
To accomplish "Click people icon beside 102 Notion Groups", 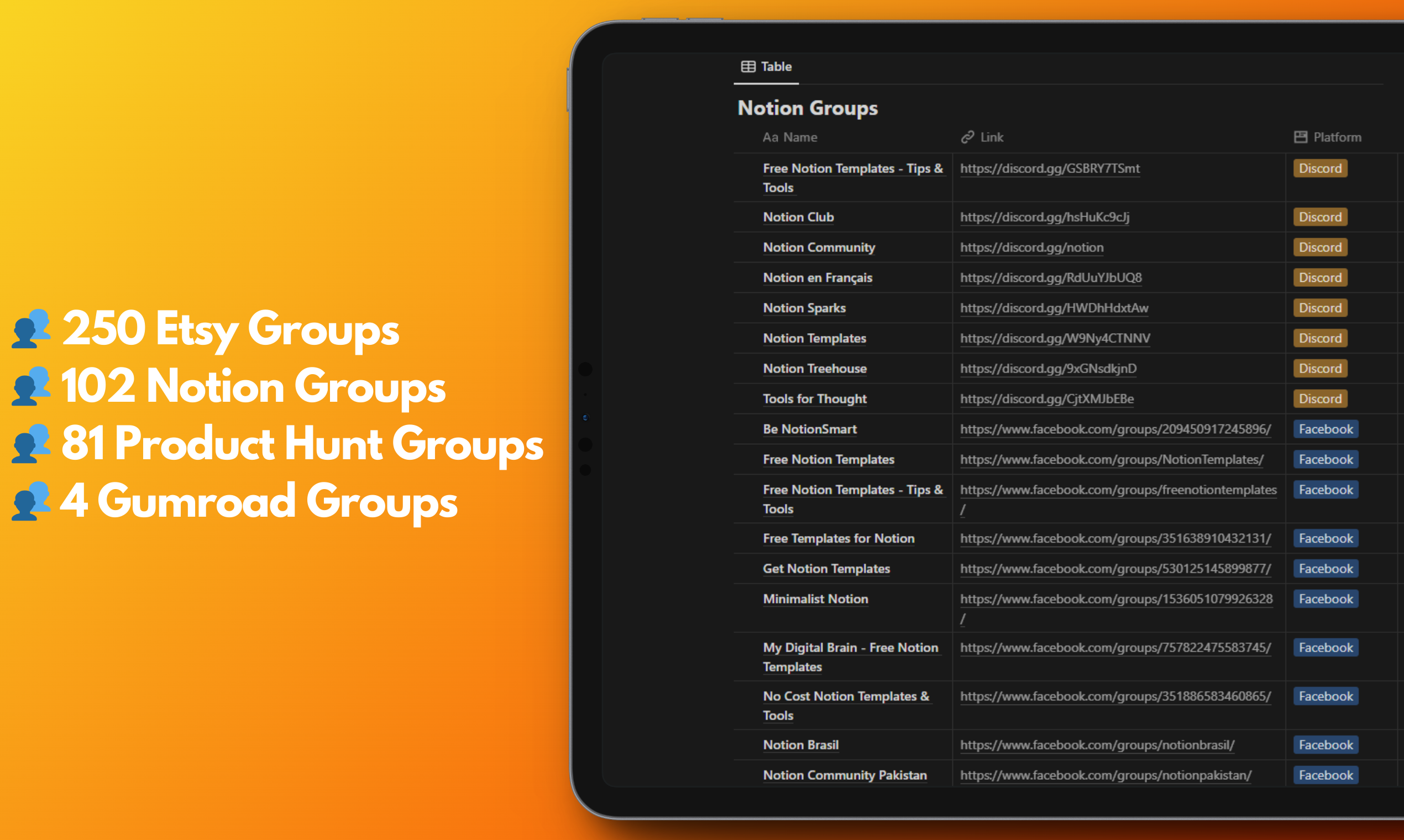I will point(31,386).
